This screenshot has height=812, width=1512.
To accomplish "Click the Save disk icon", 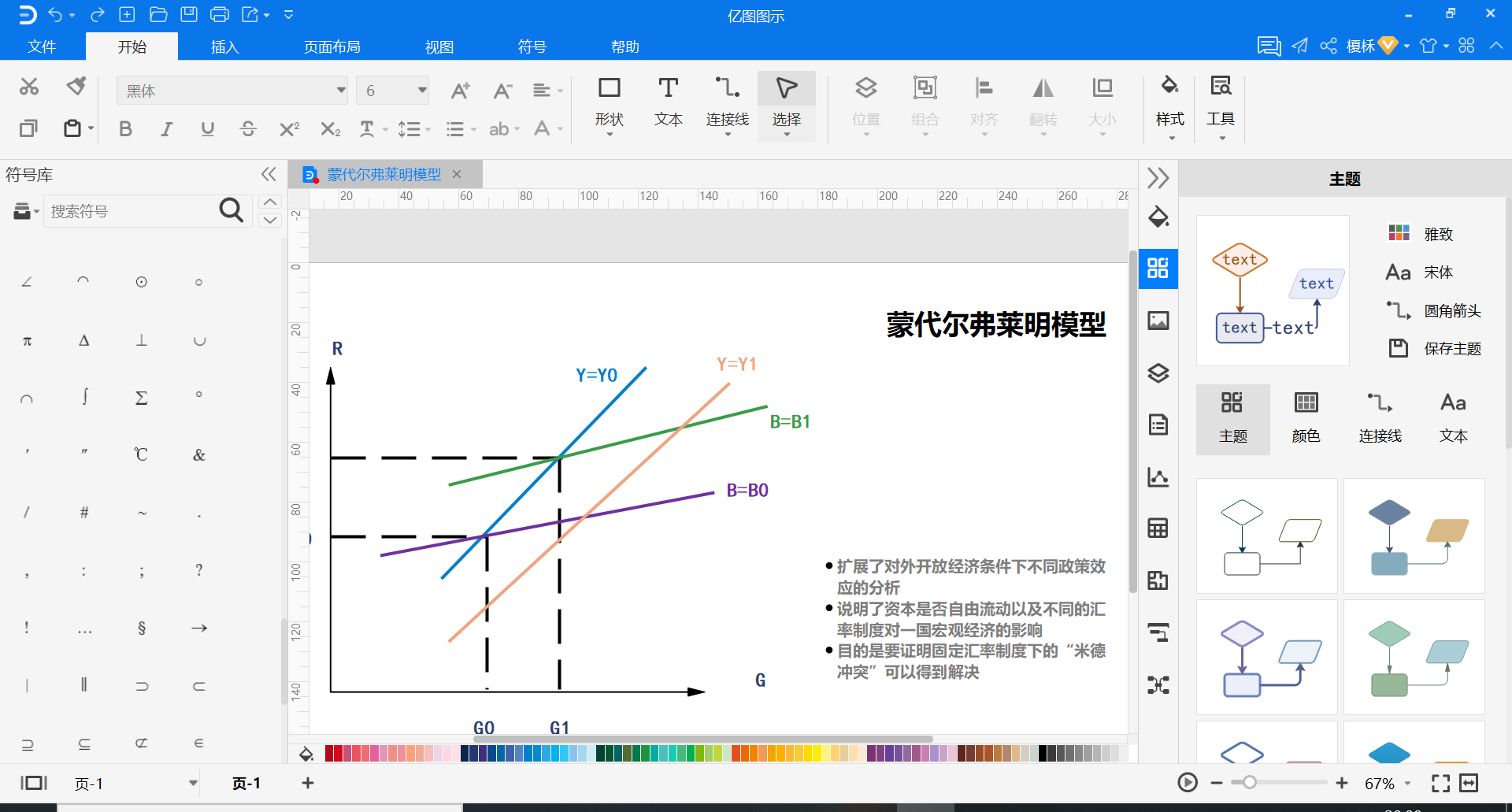I will tap(189, 14).
